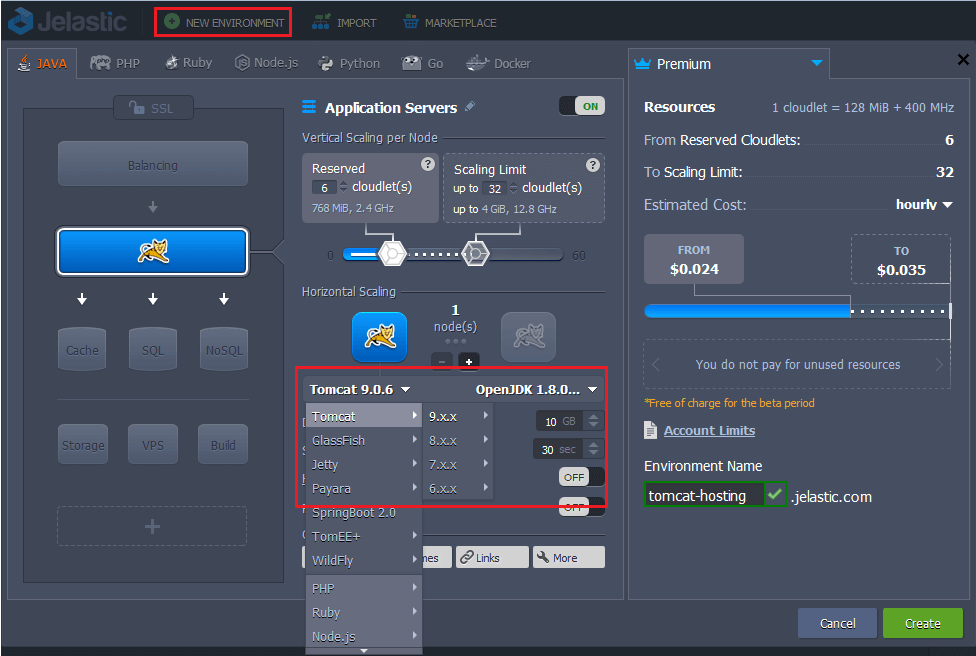
Task: Open the Marketplace
Action: point(449,23)
